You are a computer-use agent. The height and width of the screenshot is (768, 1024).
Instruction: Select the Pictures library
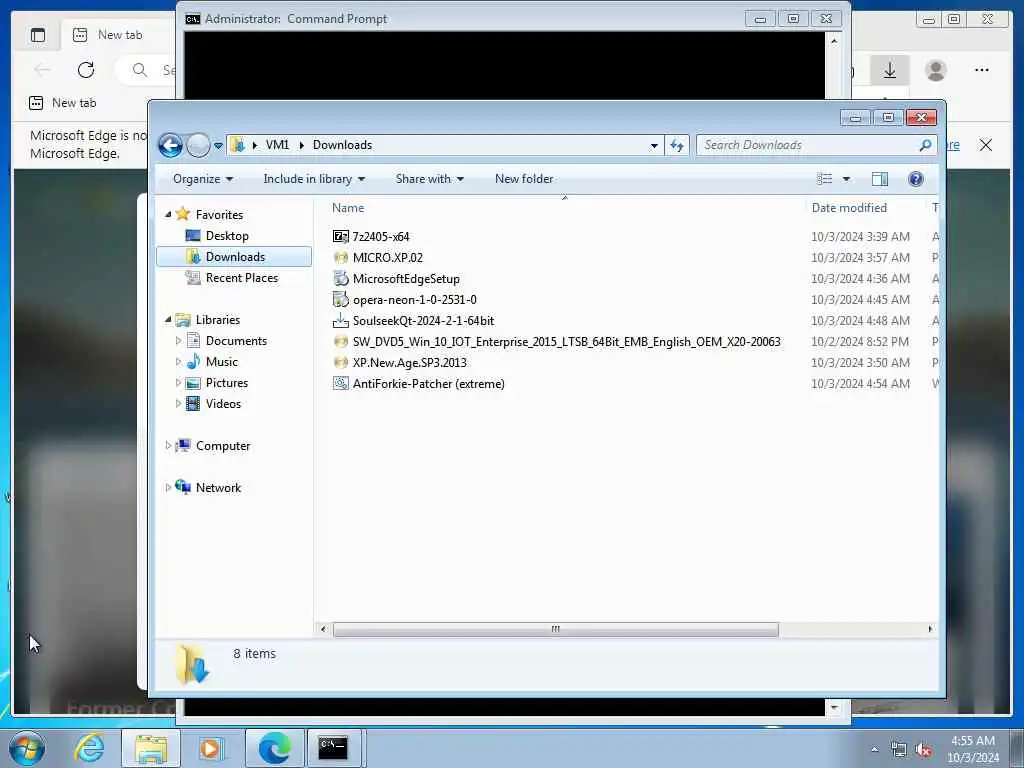(226, 383)
